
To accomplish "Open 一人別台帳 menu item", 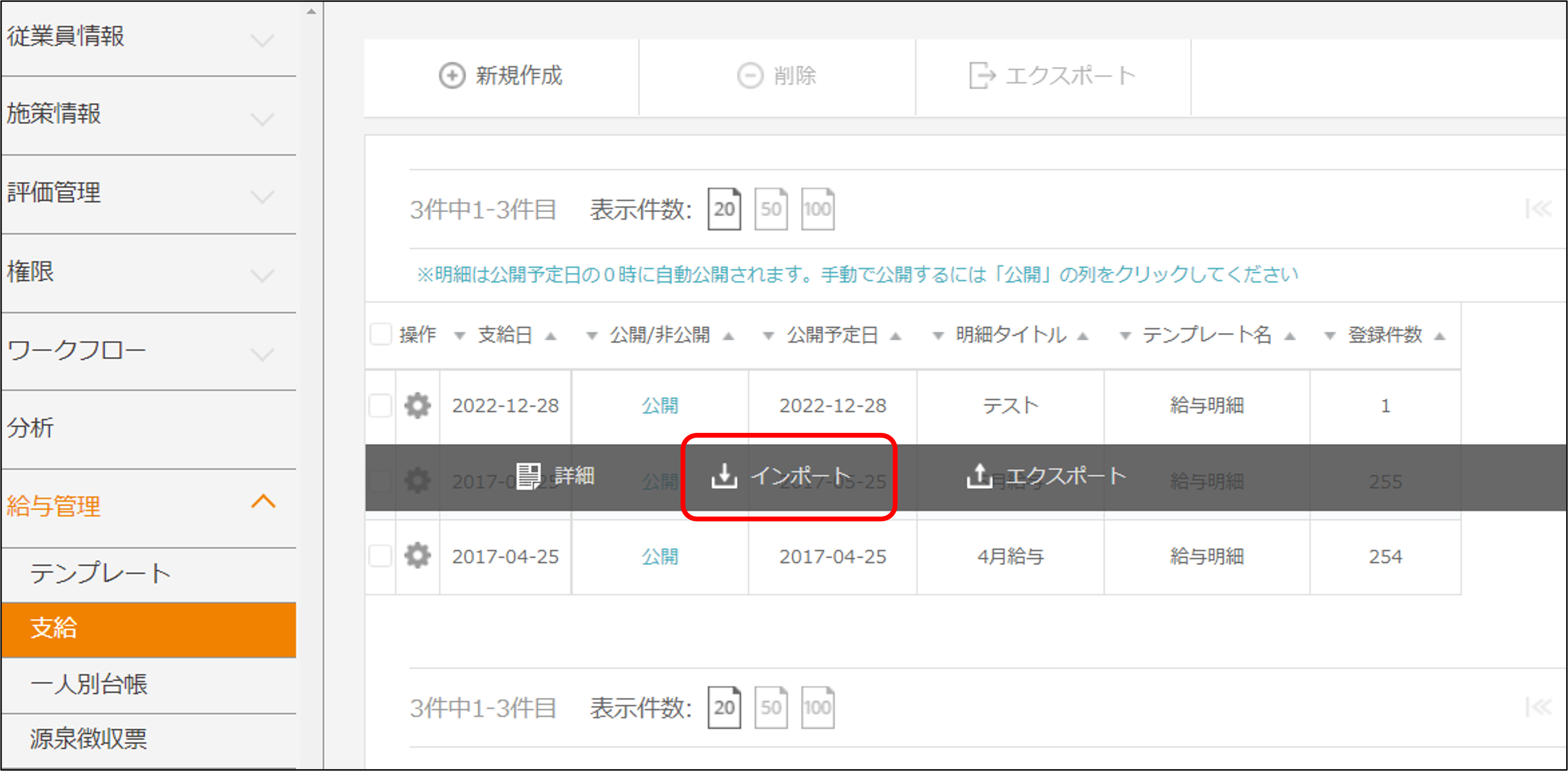I will pos(89,684).
